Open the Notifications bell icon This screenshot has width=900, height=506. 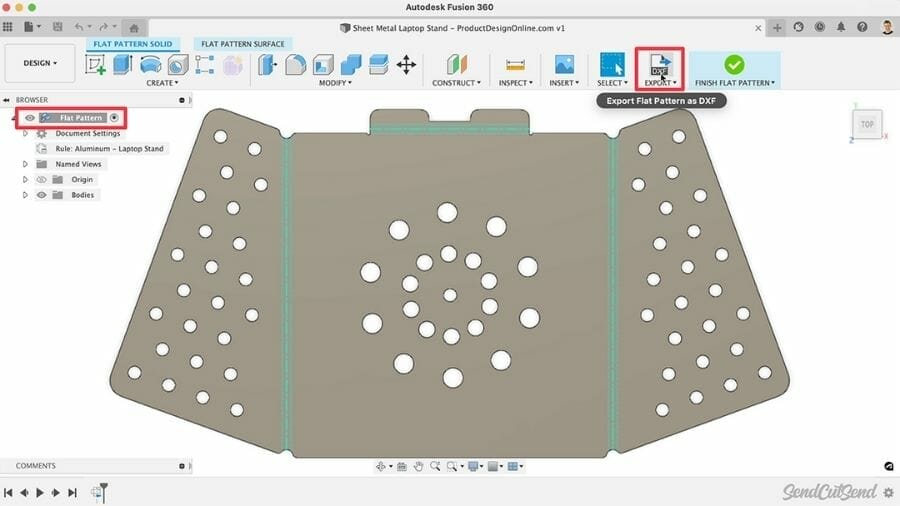[841, 27]
